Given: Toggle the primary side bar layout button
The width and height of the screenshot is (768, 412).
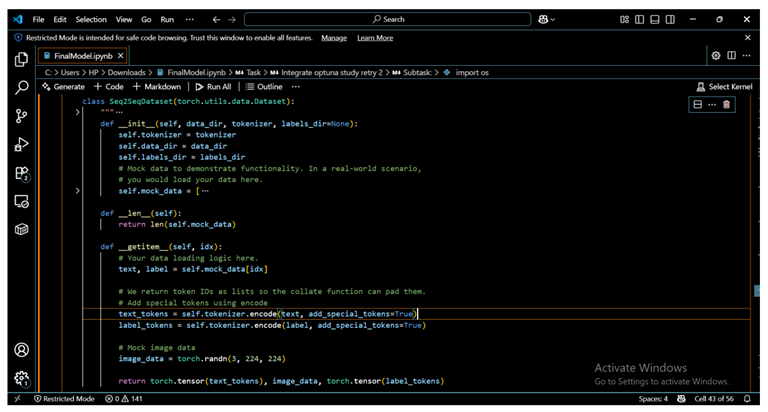Looking at the screenshot, I should click(641, 19).
